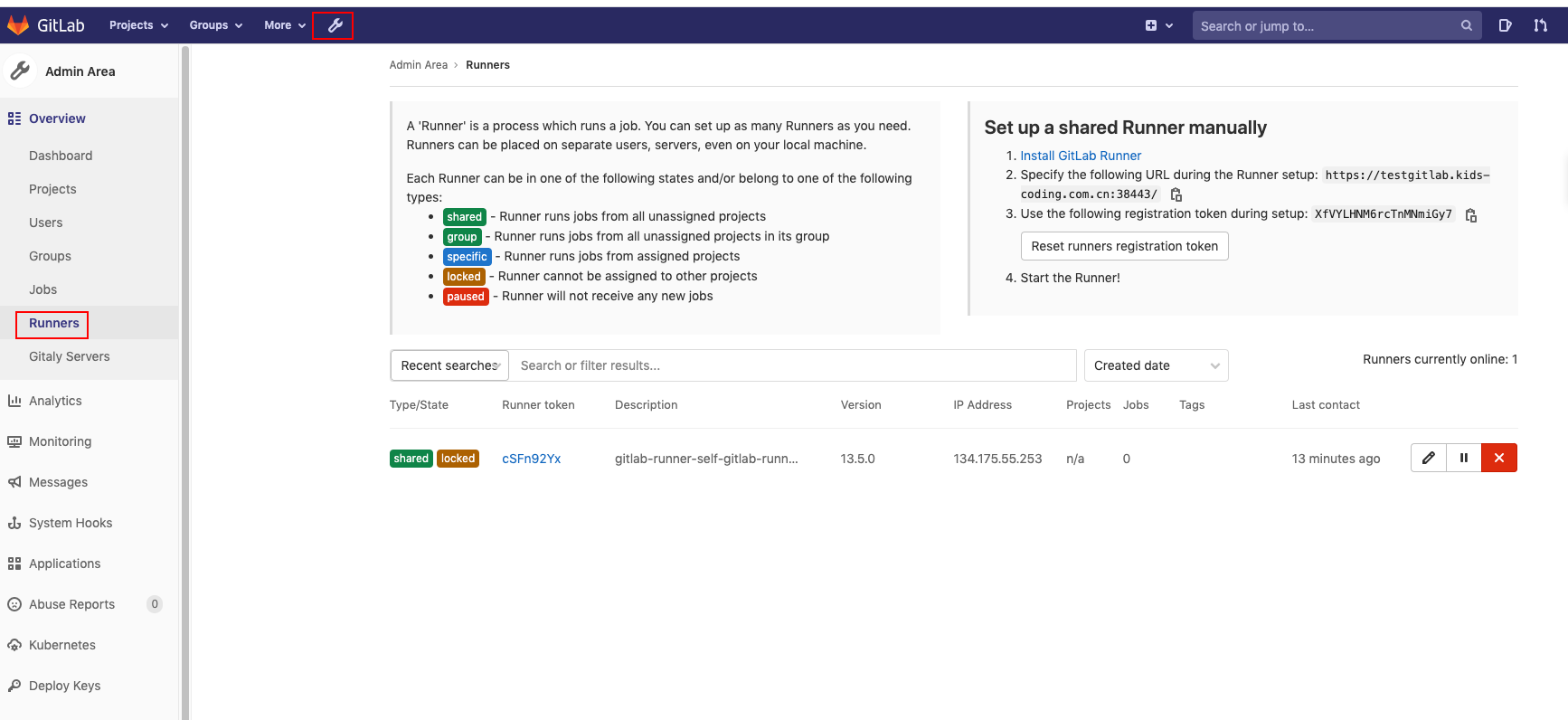Viewport: 1568px width, 720px height.
Task: Expand the Projects dropdown in navbar
Action: [x=139, y=25]
